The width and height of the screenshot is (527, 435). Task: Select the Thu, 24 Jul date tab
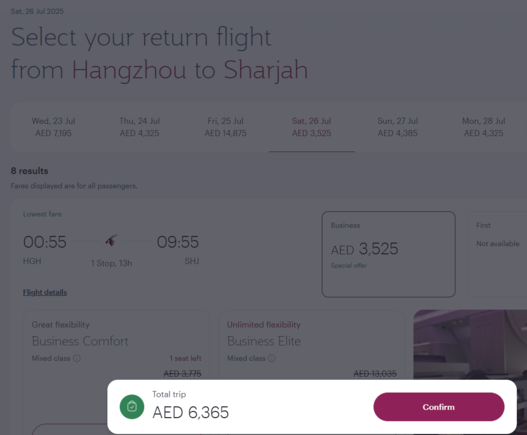(139, 127)
